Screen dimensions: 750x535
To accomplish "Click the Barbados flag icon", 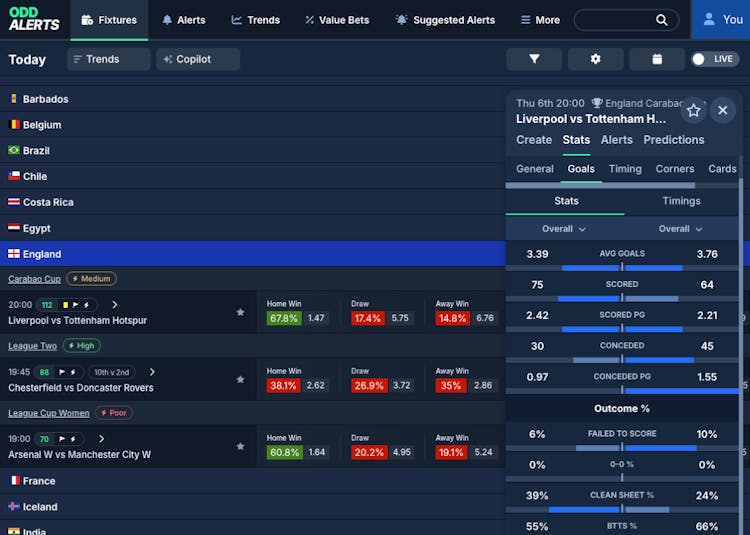I will point(14,98).
